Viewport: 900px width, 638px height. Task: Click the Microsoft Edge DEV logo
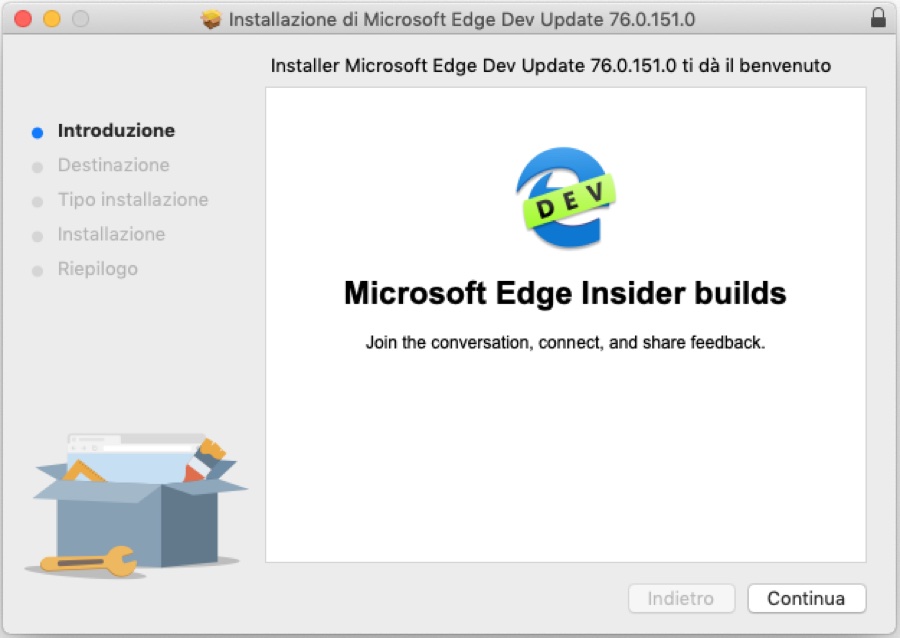565,198
